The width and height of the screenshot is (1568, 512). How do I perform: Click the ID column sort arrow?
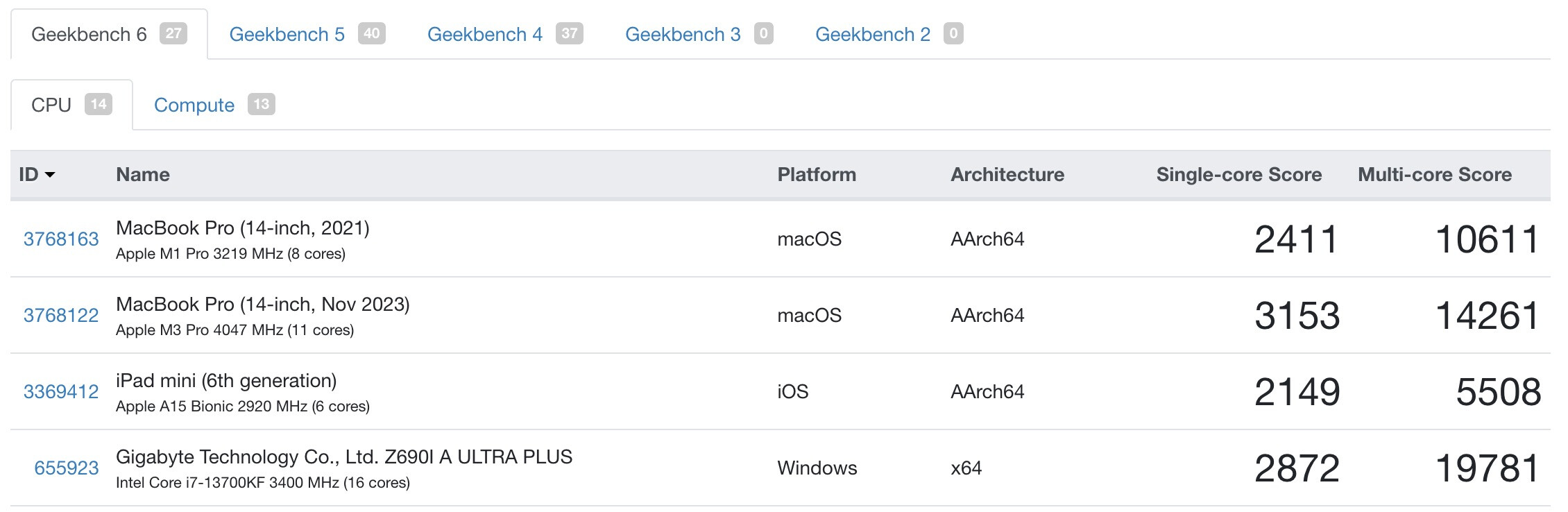click(50, 175)
